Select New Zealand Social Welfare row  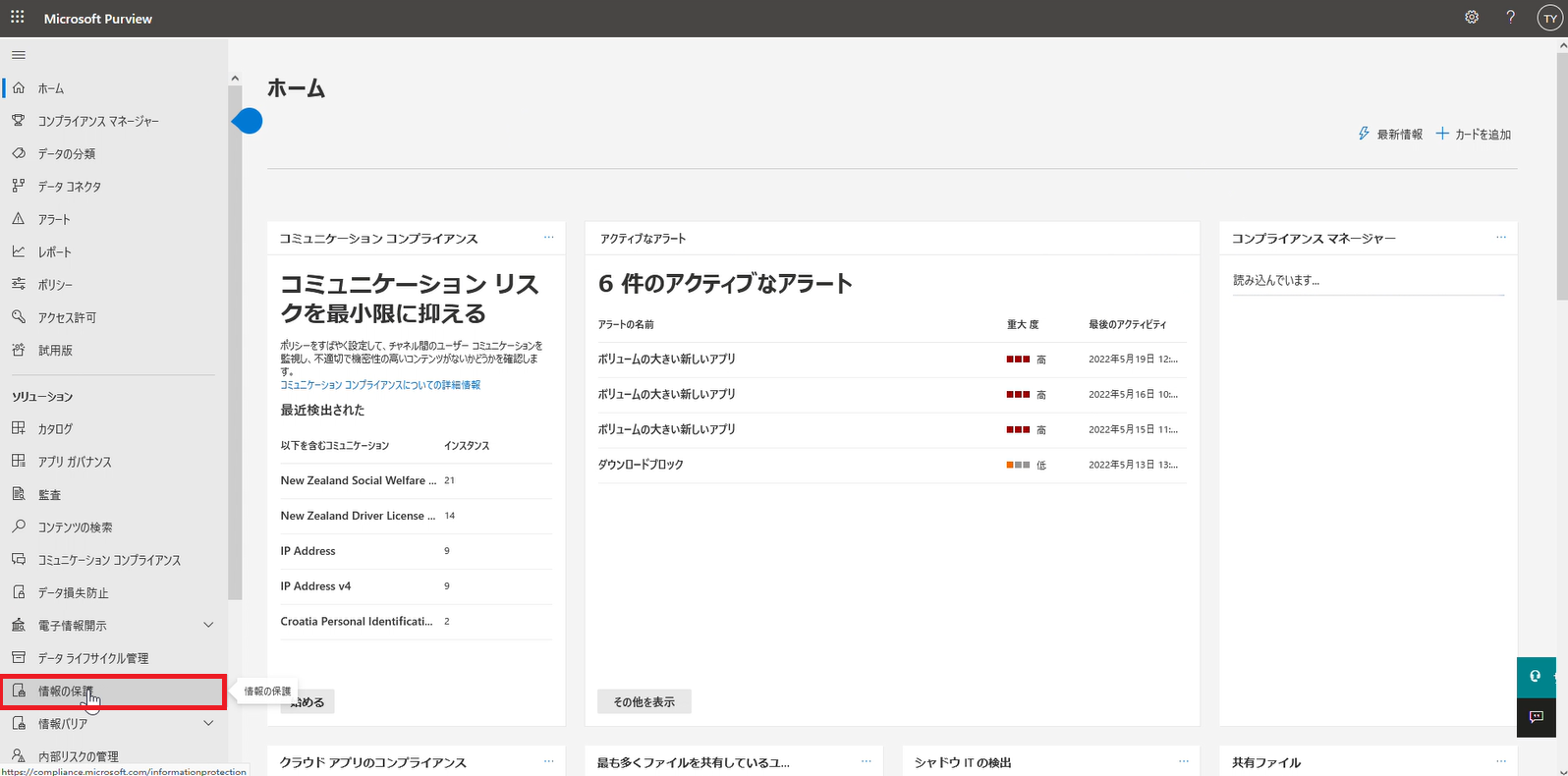click(416, 480)
